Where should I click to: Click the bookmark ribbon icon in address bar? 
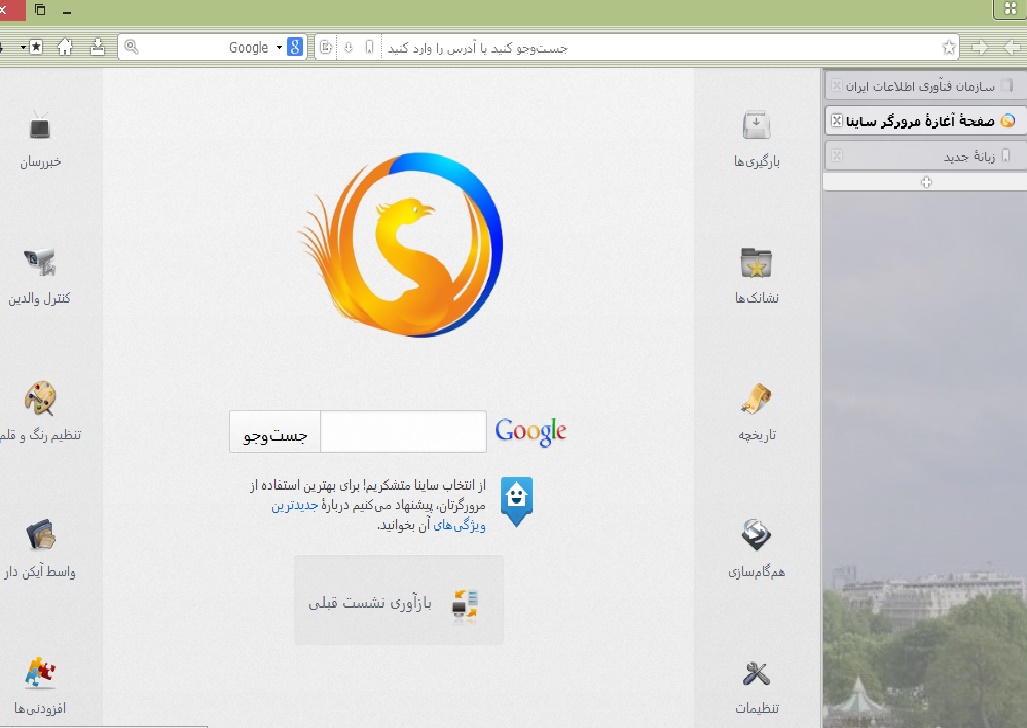(x=369, y=47)
